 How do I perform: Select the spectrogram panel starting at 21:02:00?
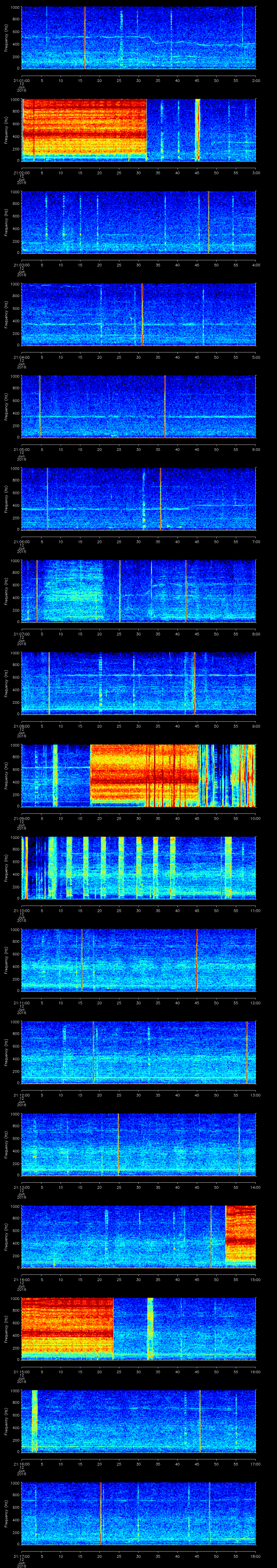click(x=139, y=130)
